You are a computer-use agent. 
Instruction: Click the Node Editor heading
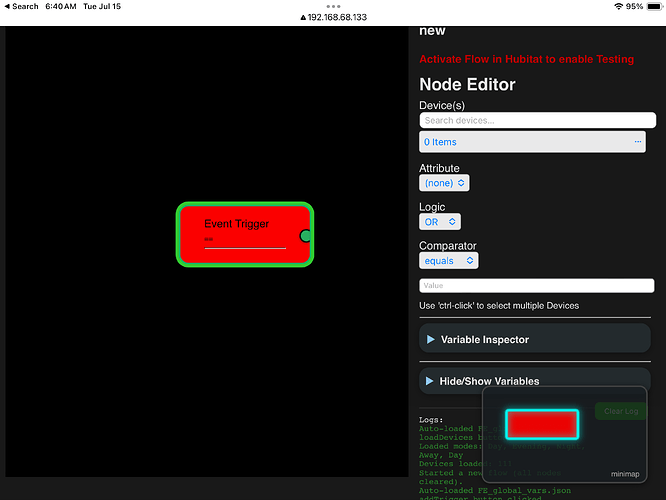tap(467, 84)
